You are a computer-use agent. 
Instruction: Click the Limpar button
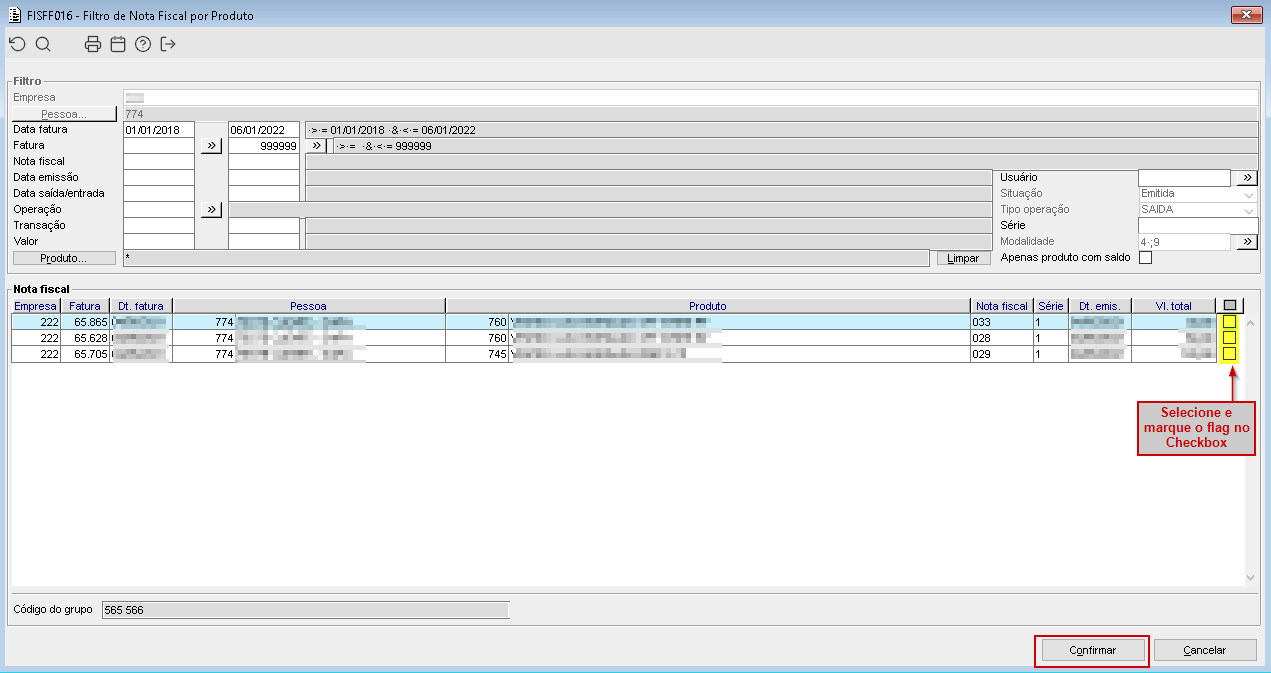click(x=963, y=258)
